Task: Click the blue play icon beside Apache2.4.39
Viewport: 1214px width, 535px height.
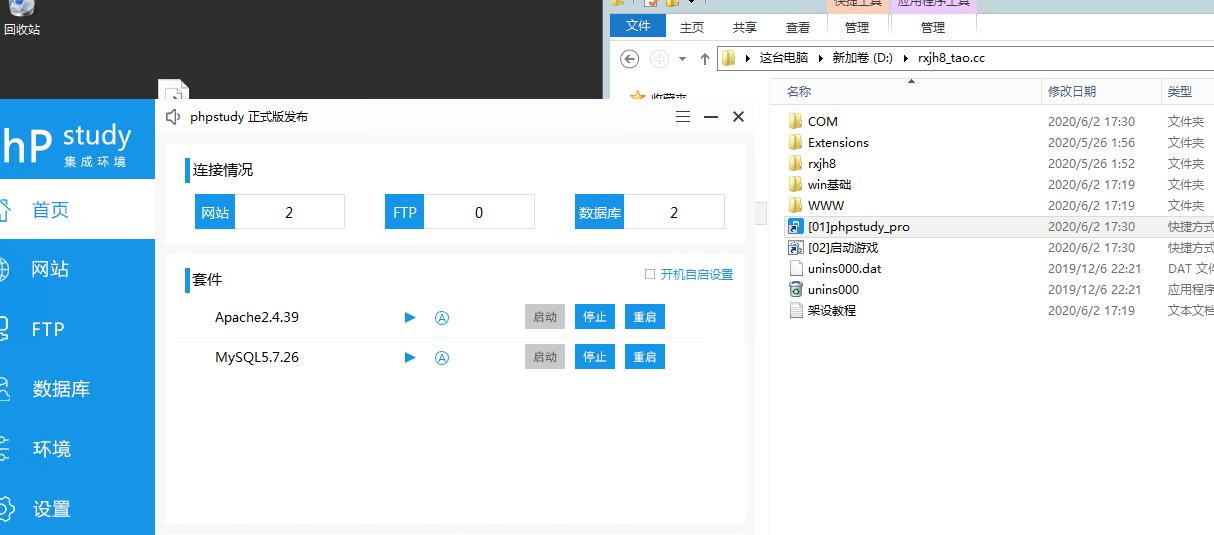Action: [410, 317]
